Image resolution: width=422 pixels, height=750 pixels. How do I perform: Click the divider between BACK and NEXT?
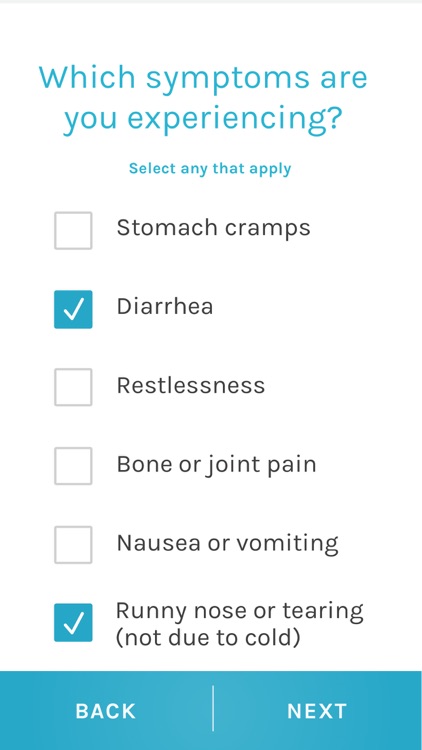click(213, 708)
